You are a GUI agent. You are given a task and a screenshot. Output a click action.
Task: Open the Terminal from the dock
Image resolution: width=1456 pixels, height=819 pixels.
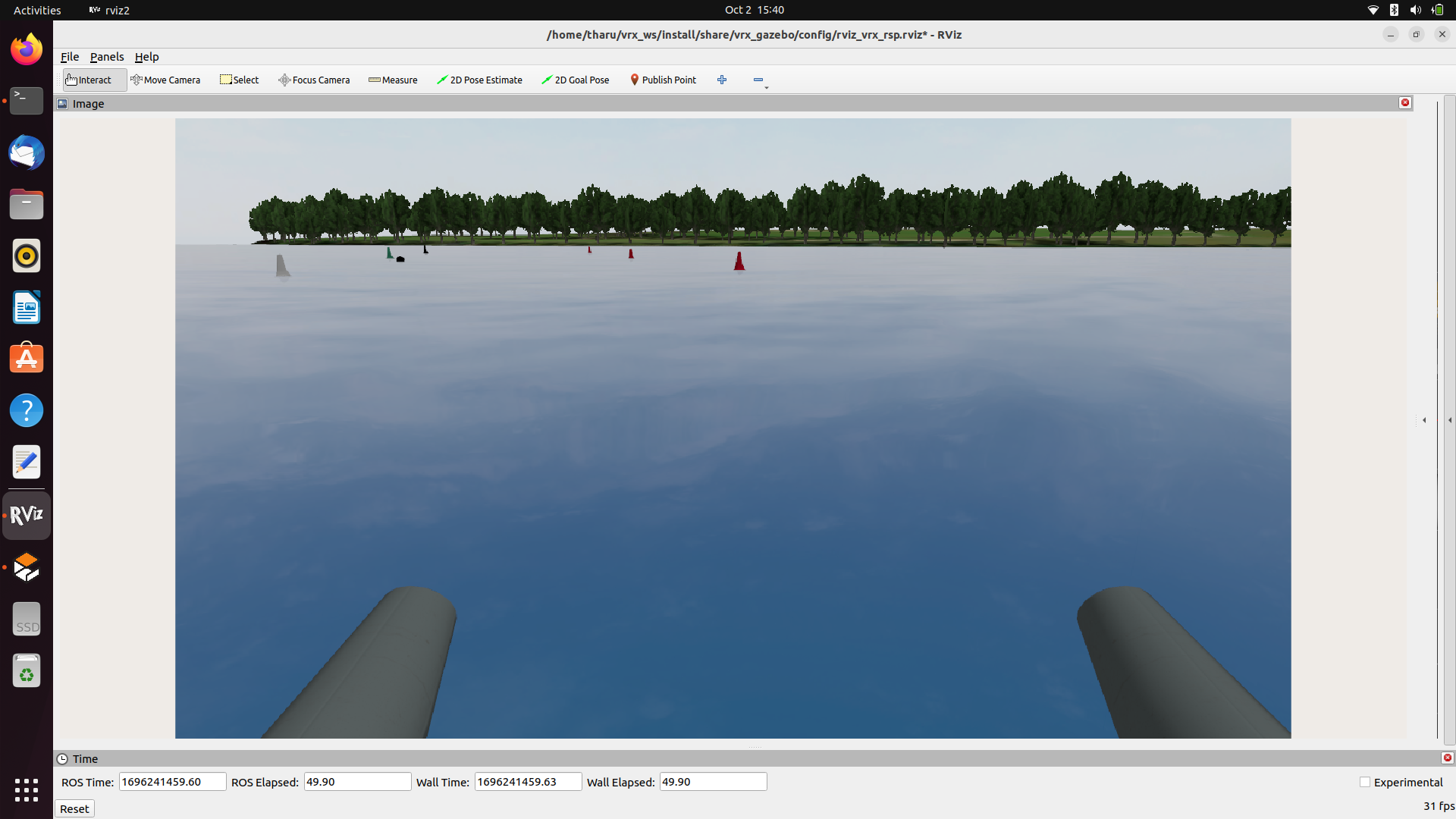[x=27, y=101]
